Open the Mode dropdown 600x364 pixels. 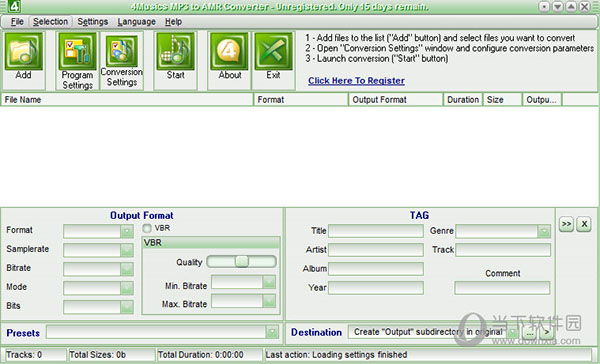pos(127,288)
